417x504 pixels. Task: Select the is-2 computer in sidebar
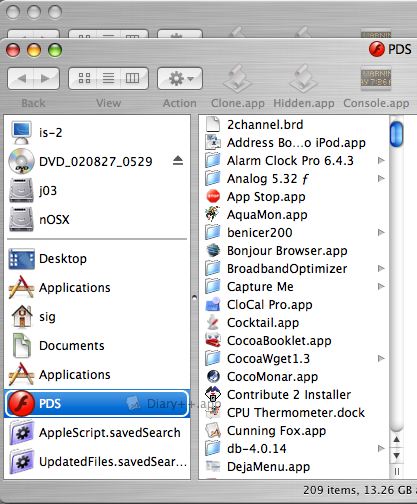pos(97,133)
